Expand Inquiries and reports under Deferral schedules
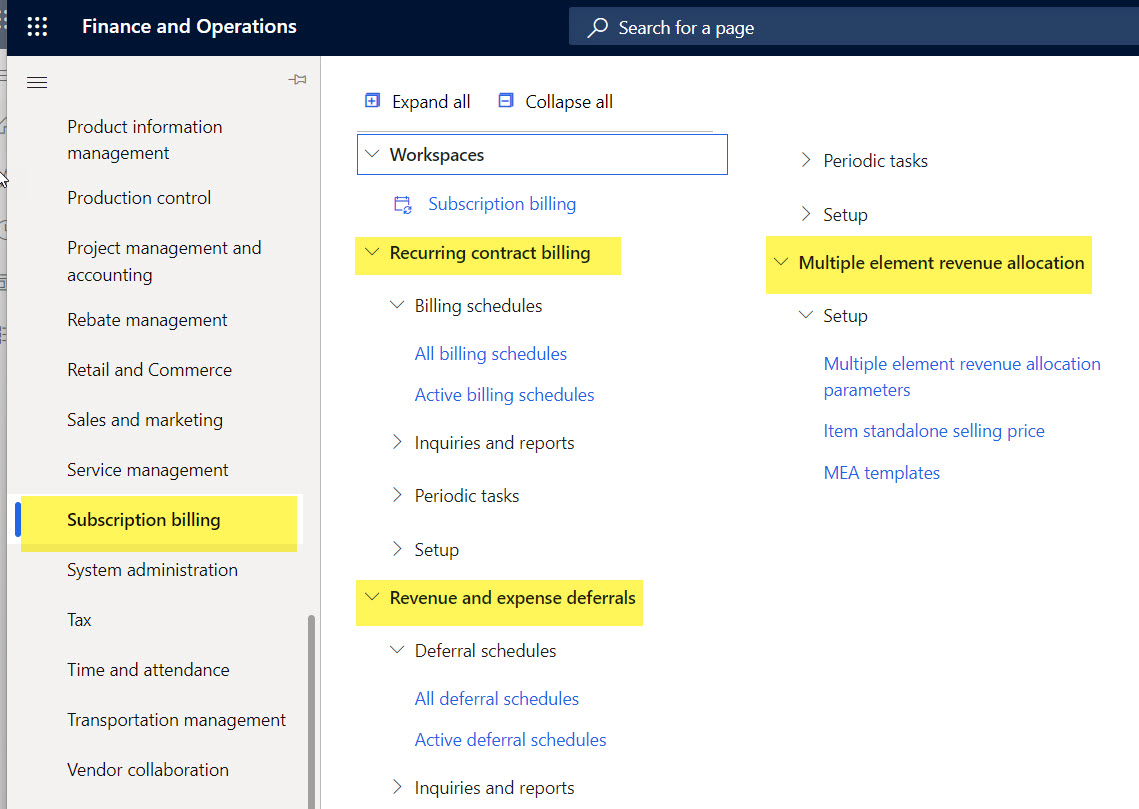Image resolution: width=1139 pixels, height=809 pixels. pyautogui.click(x=398, y=787)
